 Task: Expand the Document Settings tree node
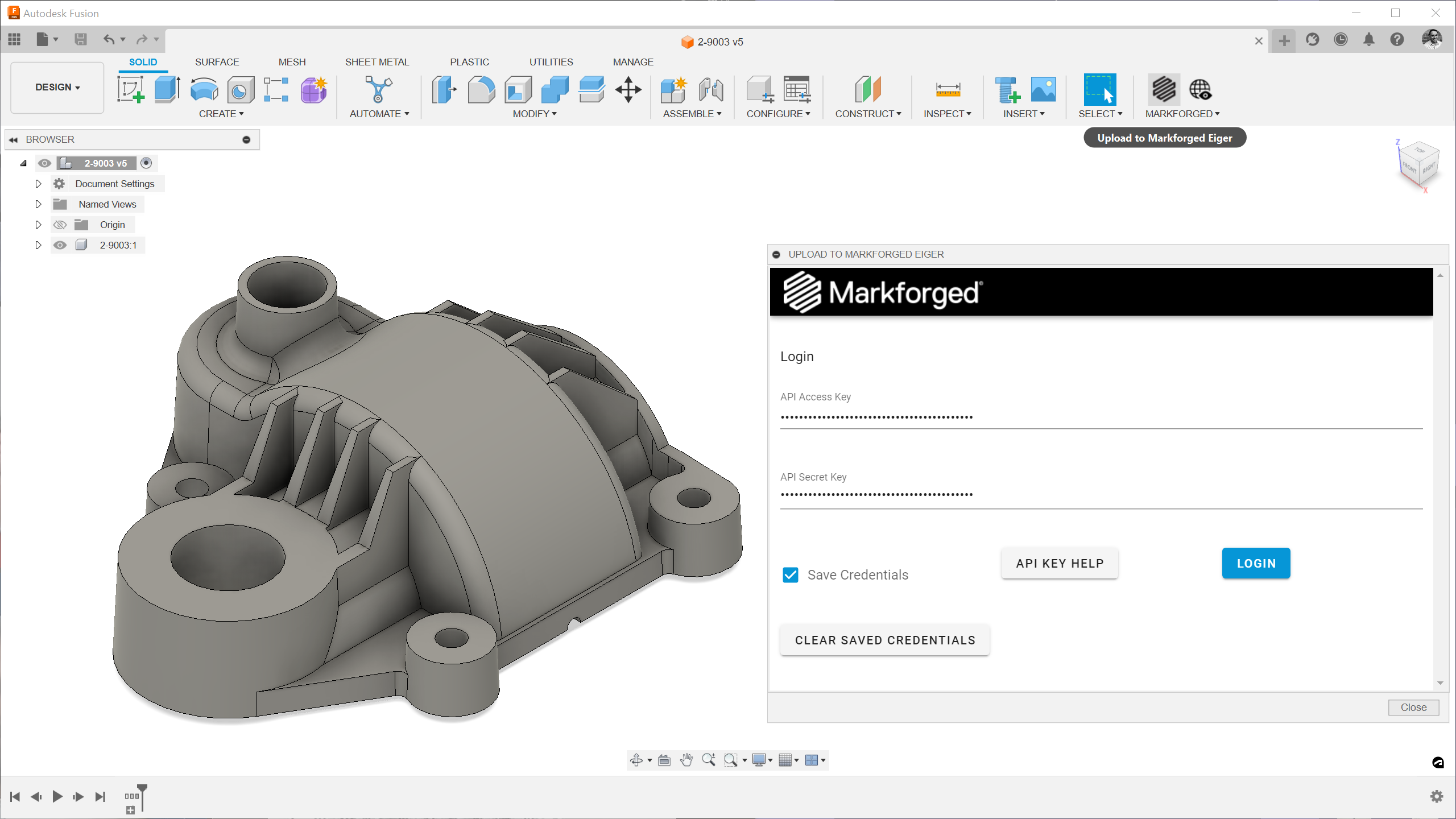[38, 184]
